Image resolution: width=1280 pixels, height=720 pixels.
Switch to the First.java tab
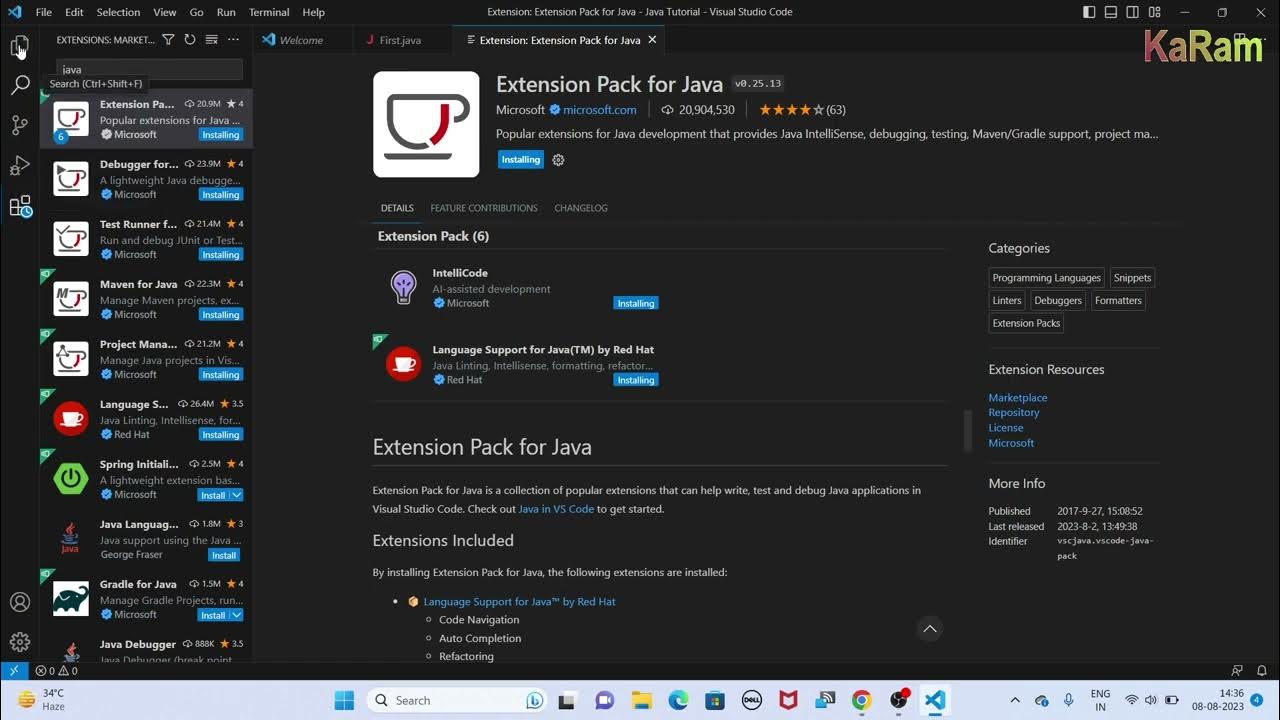pyautogui.click(x=400, y=40)
